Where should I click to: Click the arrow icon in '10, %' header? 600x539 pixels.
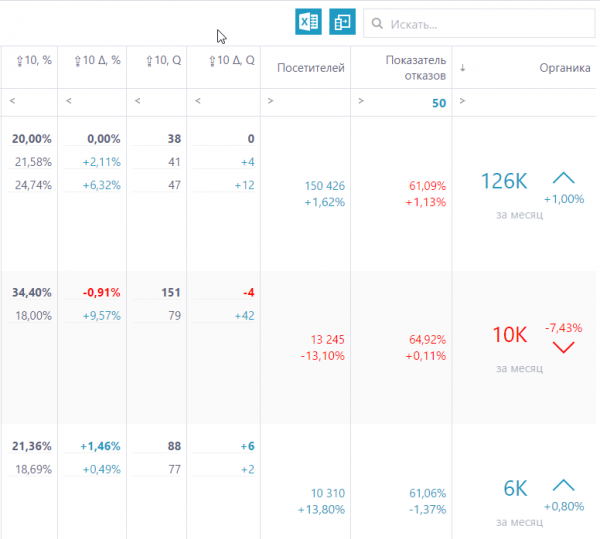click(19, 62)
